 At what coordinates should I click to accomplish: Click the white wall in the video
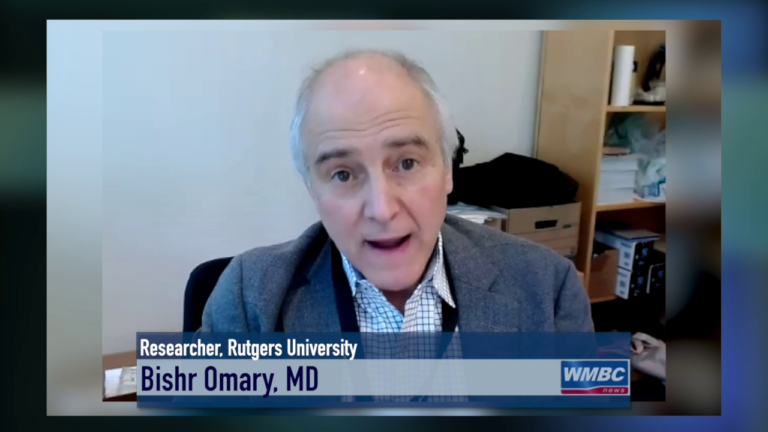[200, 150]
